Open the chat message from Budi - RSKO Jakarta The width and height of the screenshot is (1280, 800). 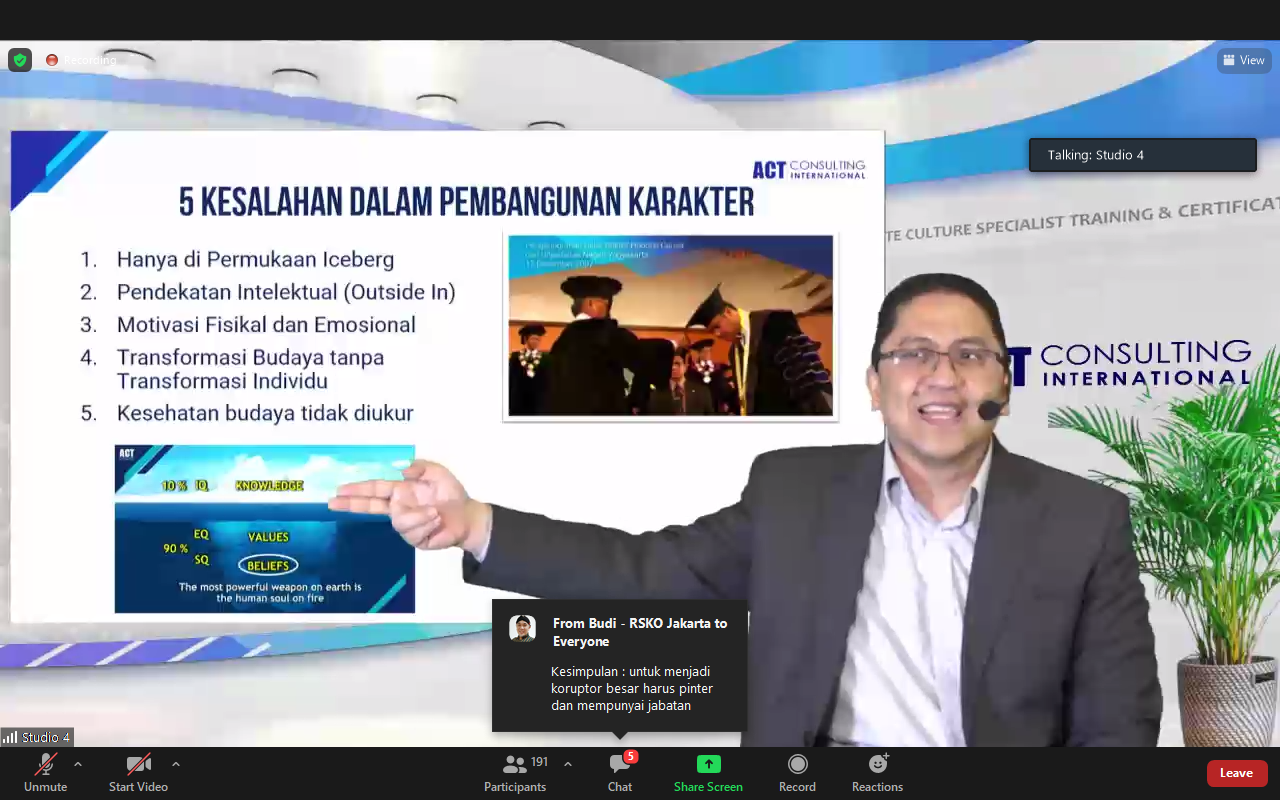tap(632, 688)
